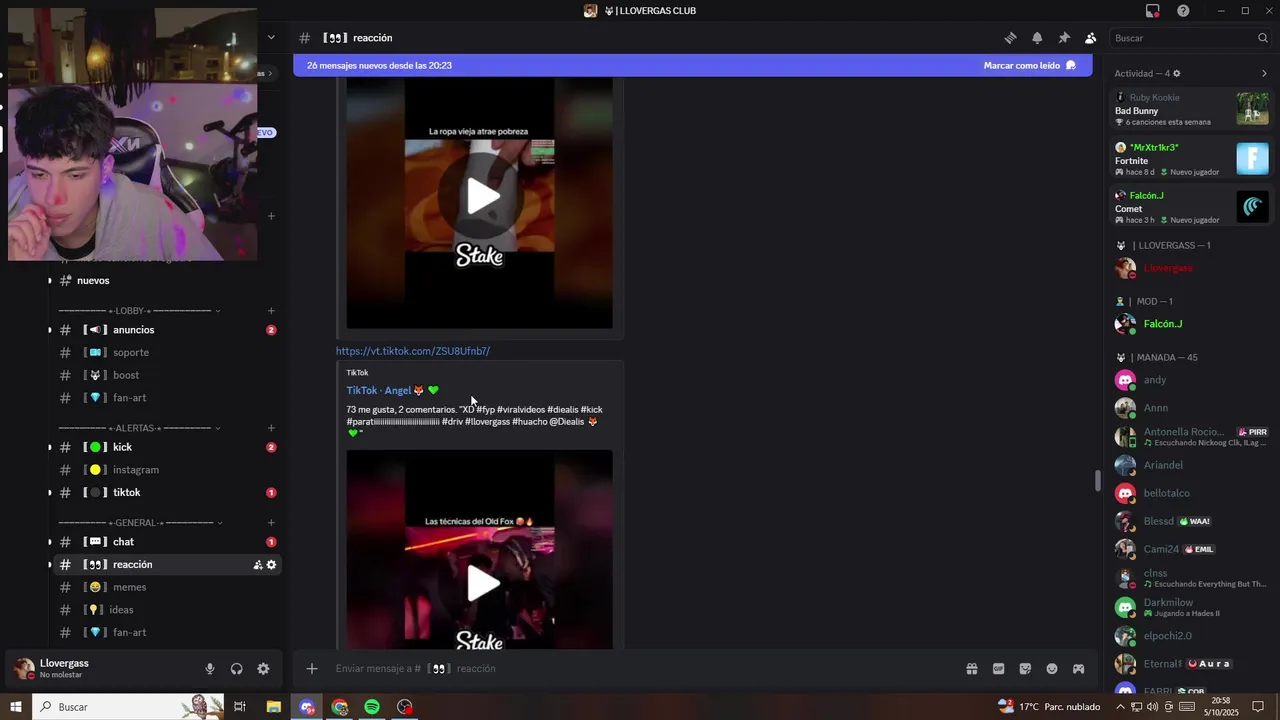Screen dimensions: 1280x720
Task: Select member Llovergass in member list
Action: 1191,268
